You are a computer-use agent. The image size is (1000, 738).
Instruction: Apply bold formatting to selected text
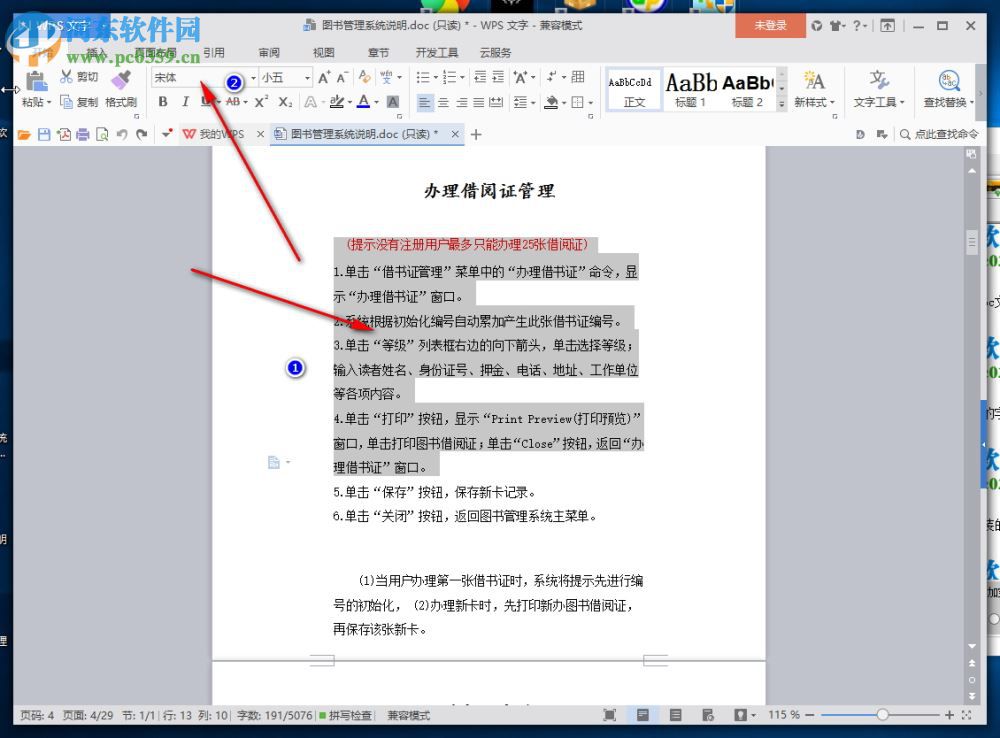click(163, 101)
